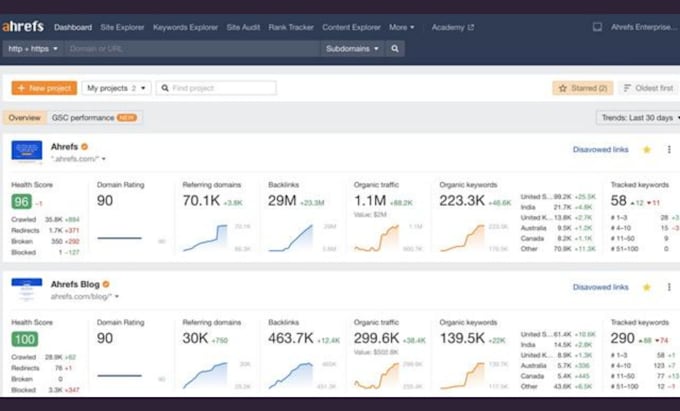The height and width of the screenshot is (411, 680).
Task: Open Academy external link
Action: point(452,27)
